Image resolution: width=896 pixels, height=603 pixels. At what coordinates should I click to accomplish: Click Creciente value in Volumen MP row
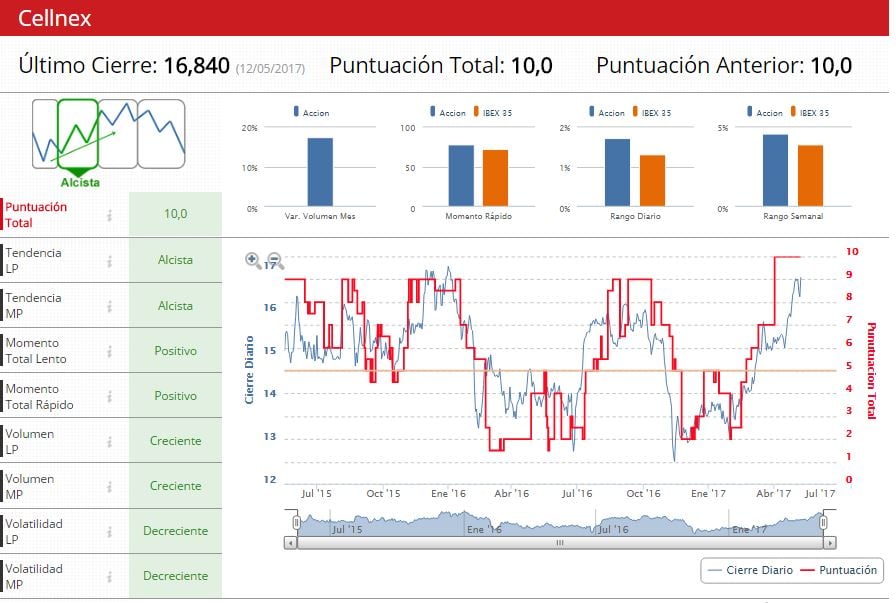tap(175, 486)
